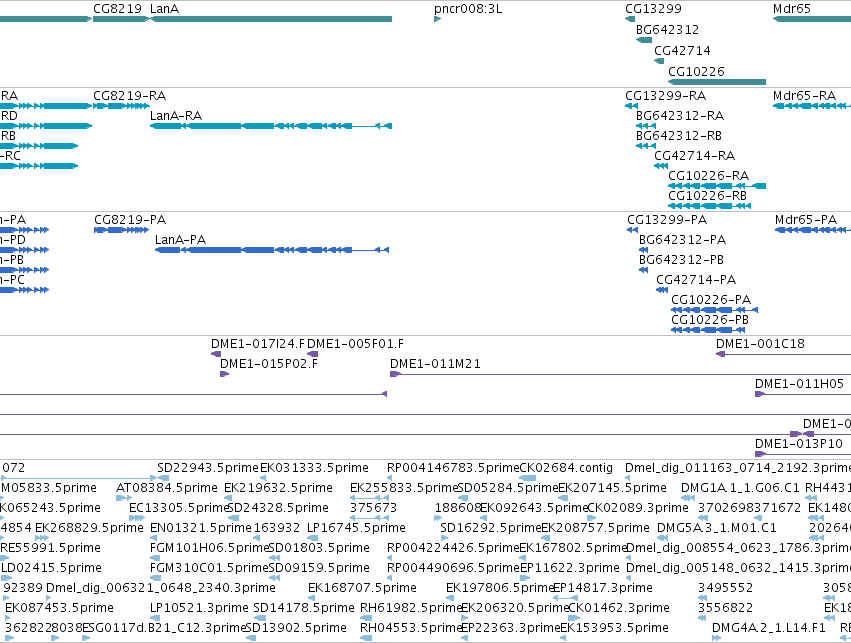The width and height of the screenshot is (851, 643).
Task: Select the CG10226-PB protein label
Action: (x=710, y=320)
